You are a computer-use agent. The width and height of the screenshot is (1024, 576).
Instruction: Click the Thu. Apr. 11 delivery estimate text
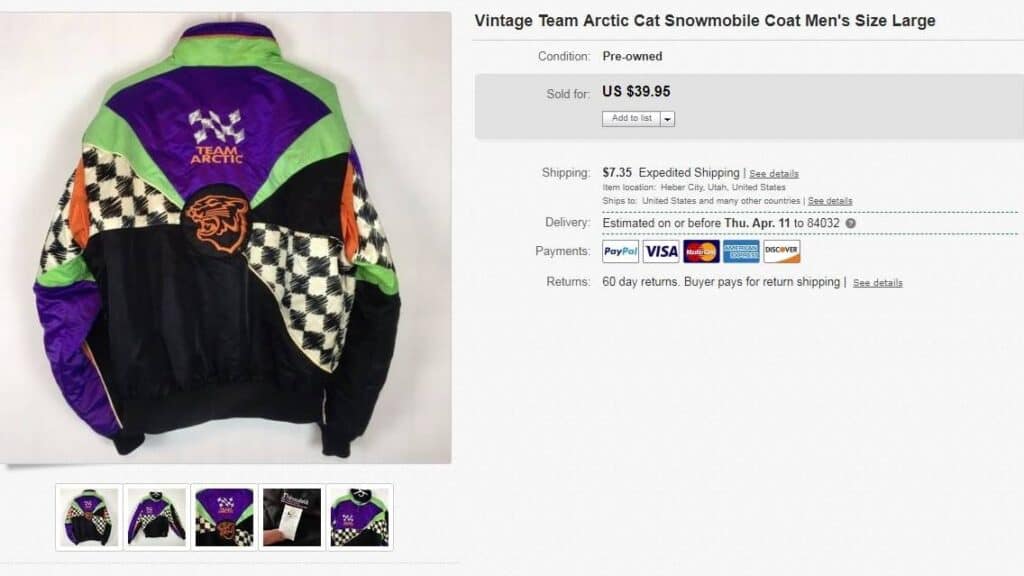pos(757,223)
